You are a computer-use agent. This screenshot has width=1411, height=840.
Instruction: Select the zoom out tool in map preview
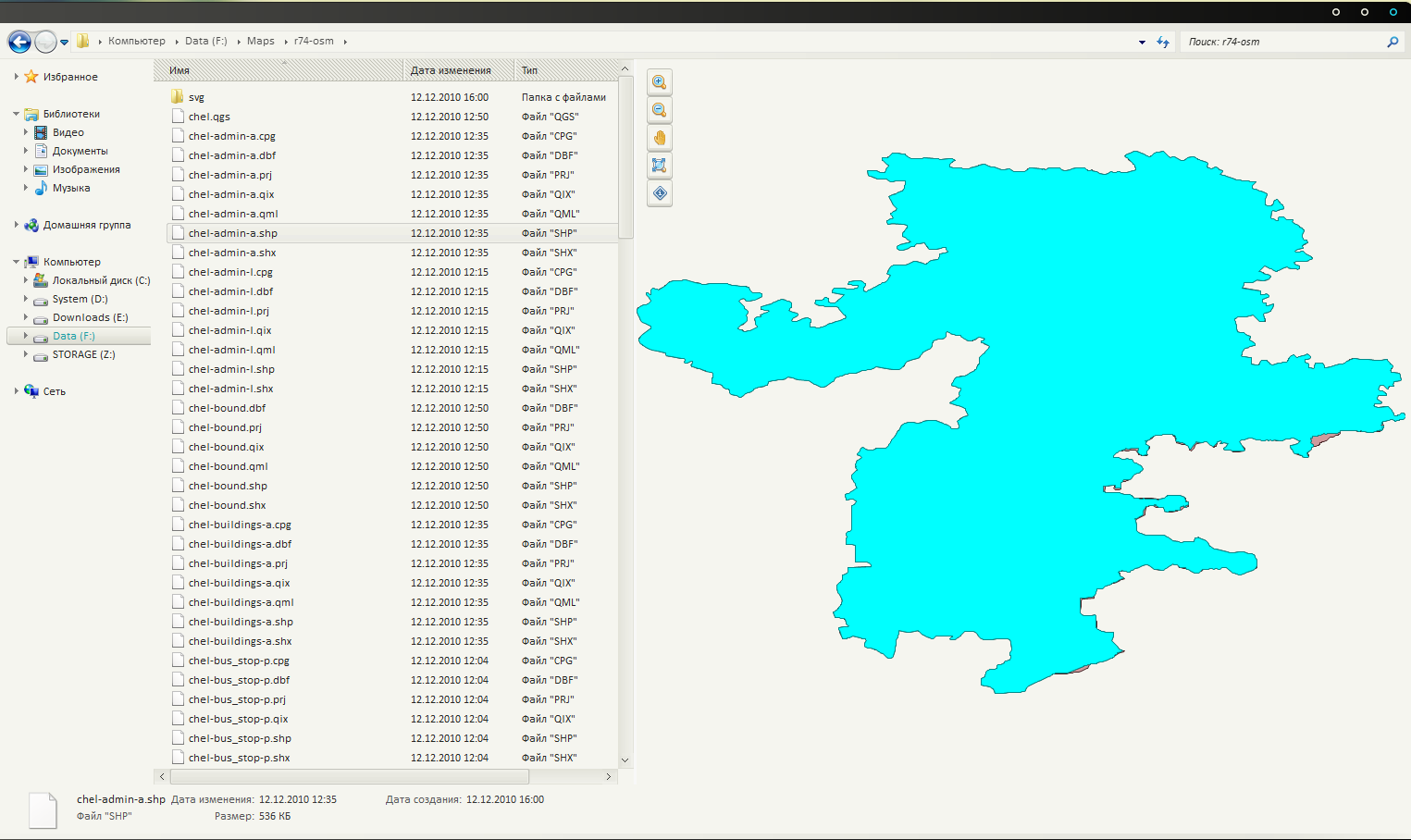tap(659, 110)
